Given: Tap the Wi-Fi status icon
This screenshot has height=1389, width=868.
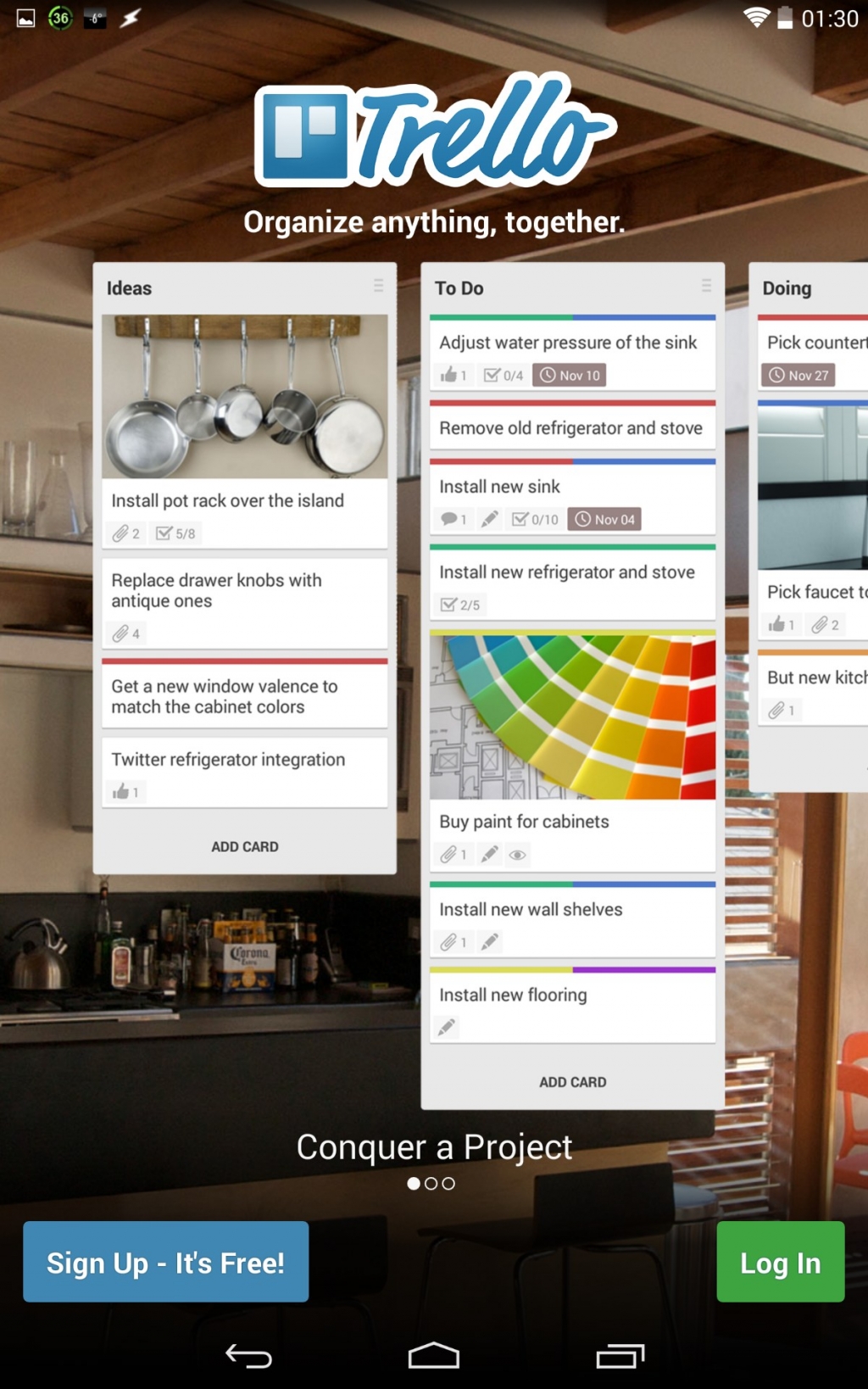Looking at the screenshot, I should pos(755,17).
